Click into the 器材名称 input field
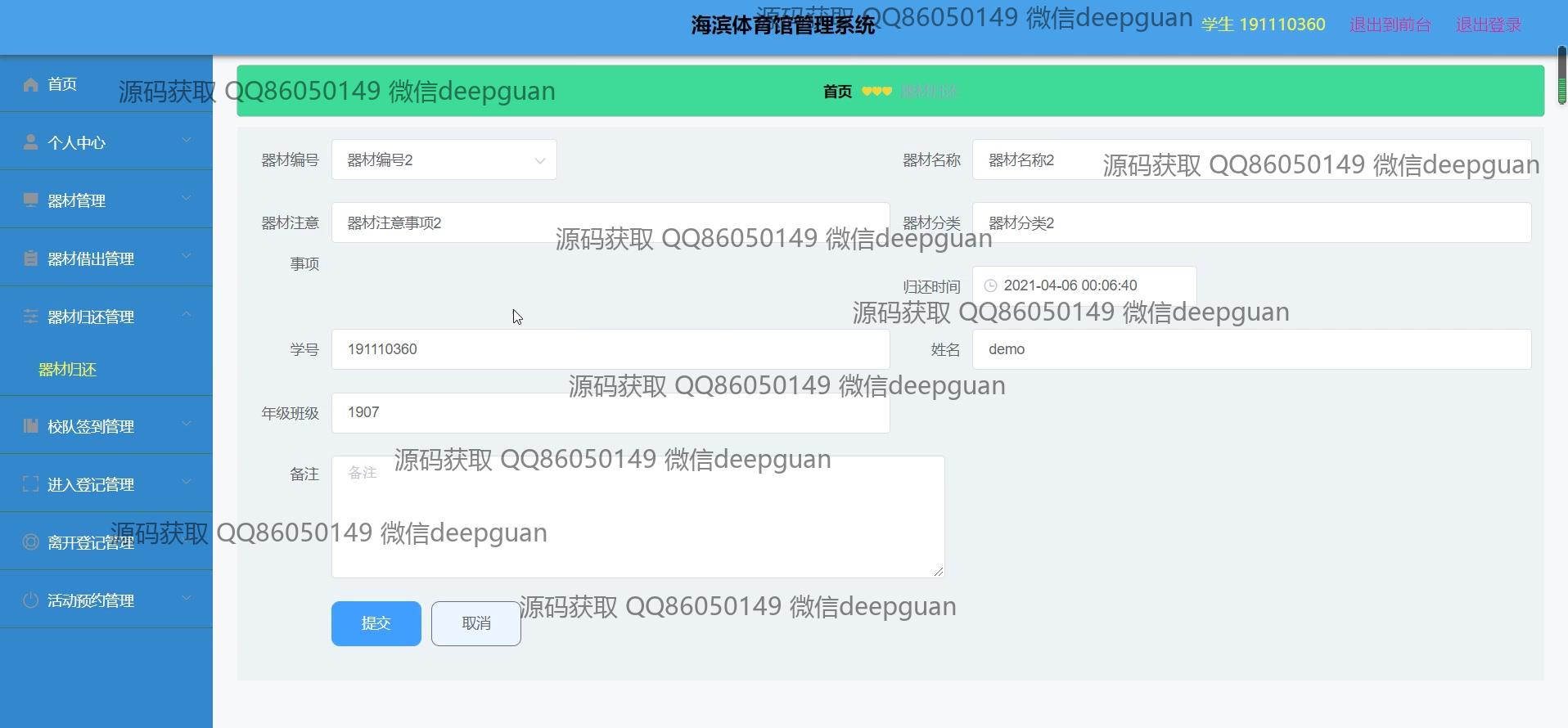This screenshot has width=1568, height=728. coord(1251,160)
